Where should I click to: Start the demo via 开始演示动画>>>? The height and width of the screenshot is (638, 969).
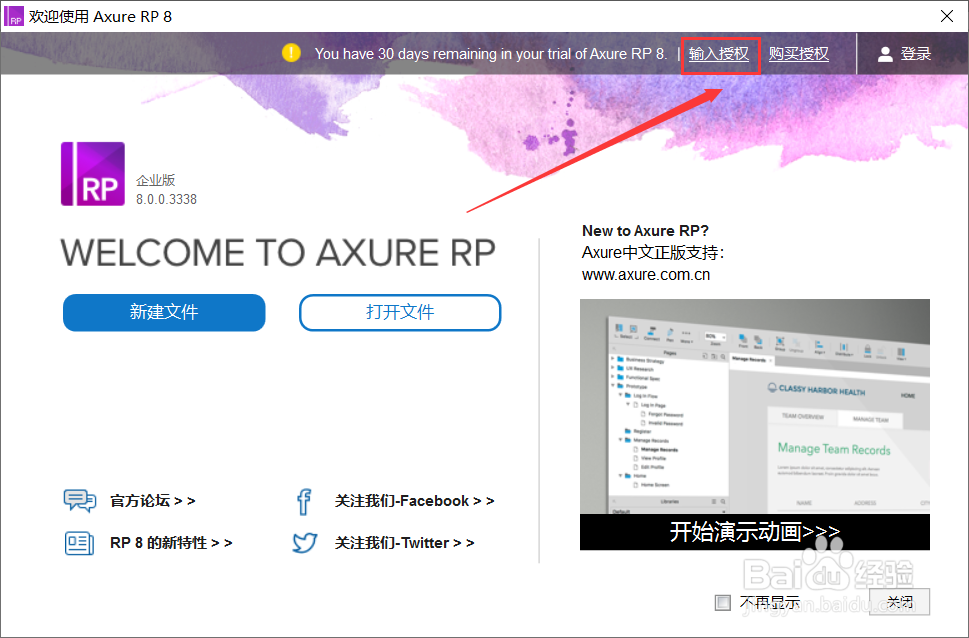coord(755,532)
